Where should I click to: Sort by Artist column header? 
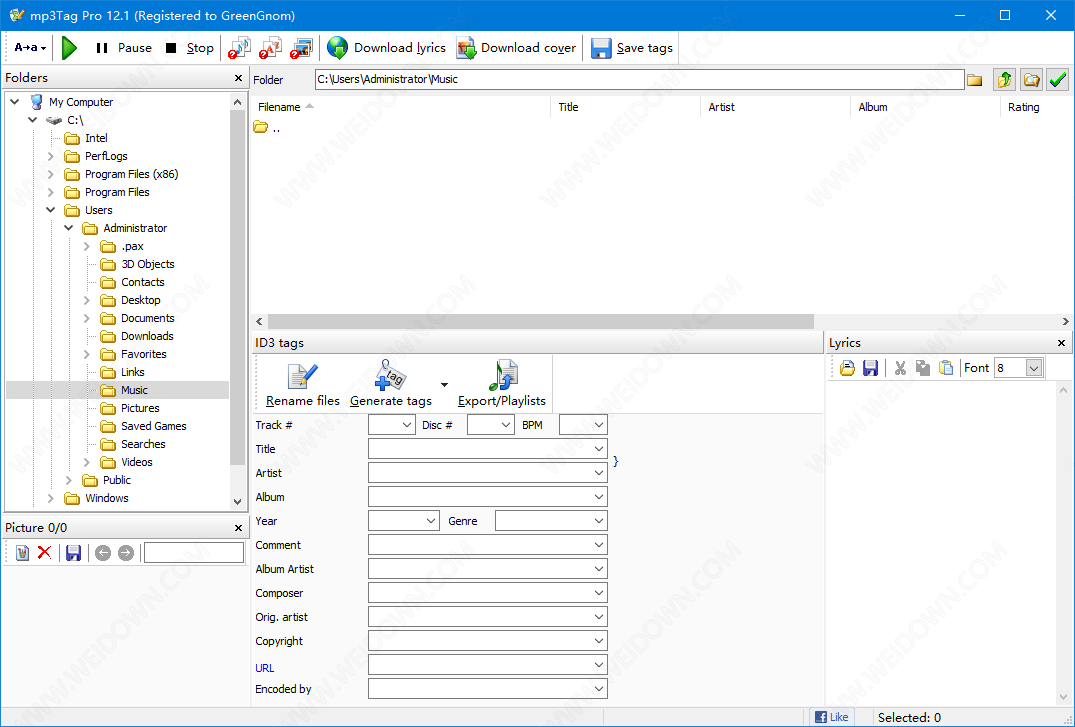coord(775,107)
